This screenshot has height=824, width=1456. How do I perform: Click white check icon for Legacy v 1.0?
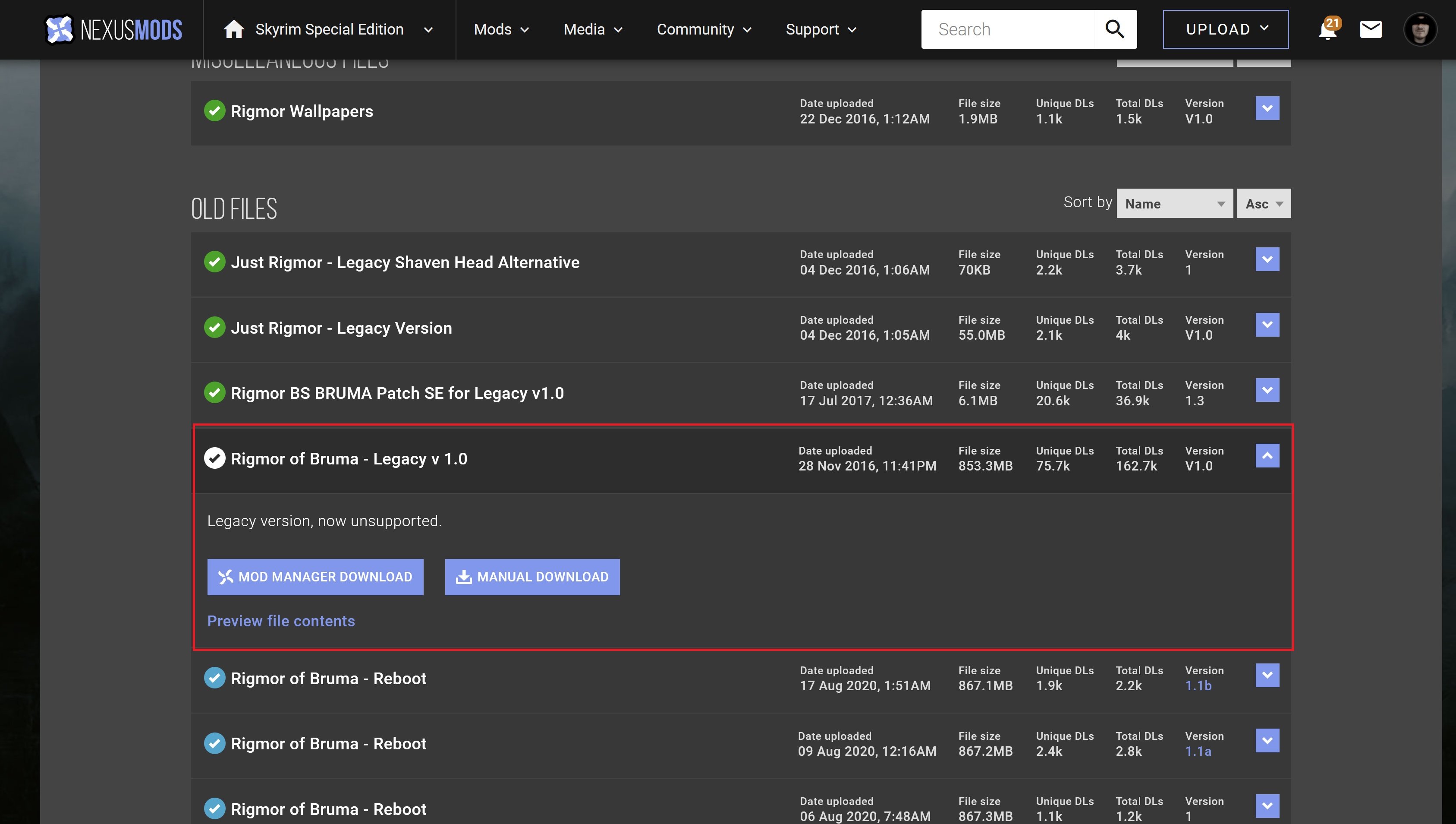tap(214, 458)
